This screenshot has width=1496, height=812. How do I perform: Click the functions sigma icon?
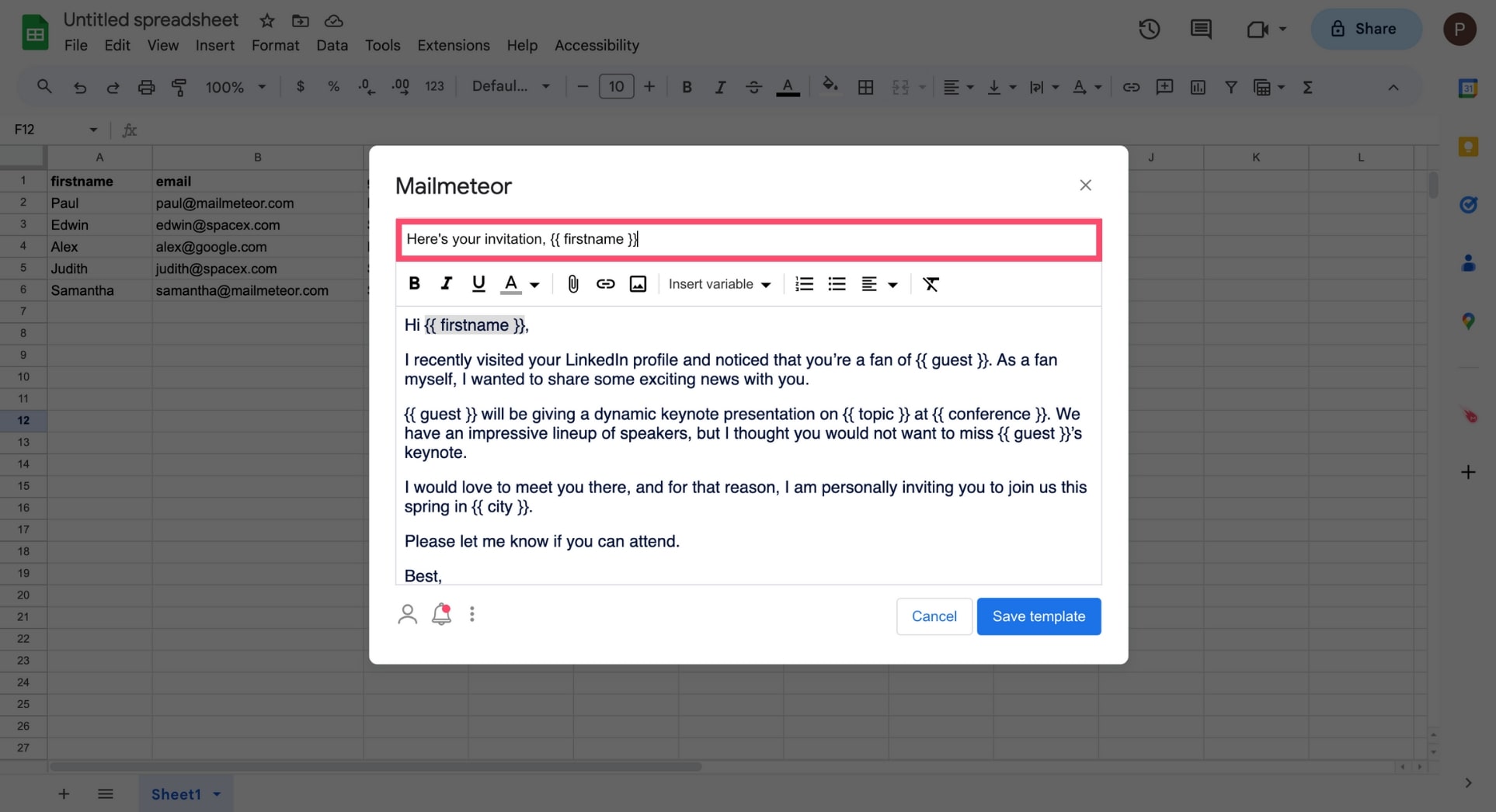pyautogui.click(x=1307, y=87)
